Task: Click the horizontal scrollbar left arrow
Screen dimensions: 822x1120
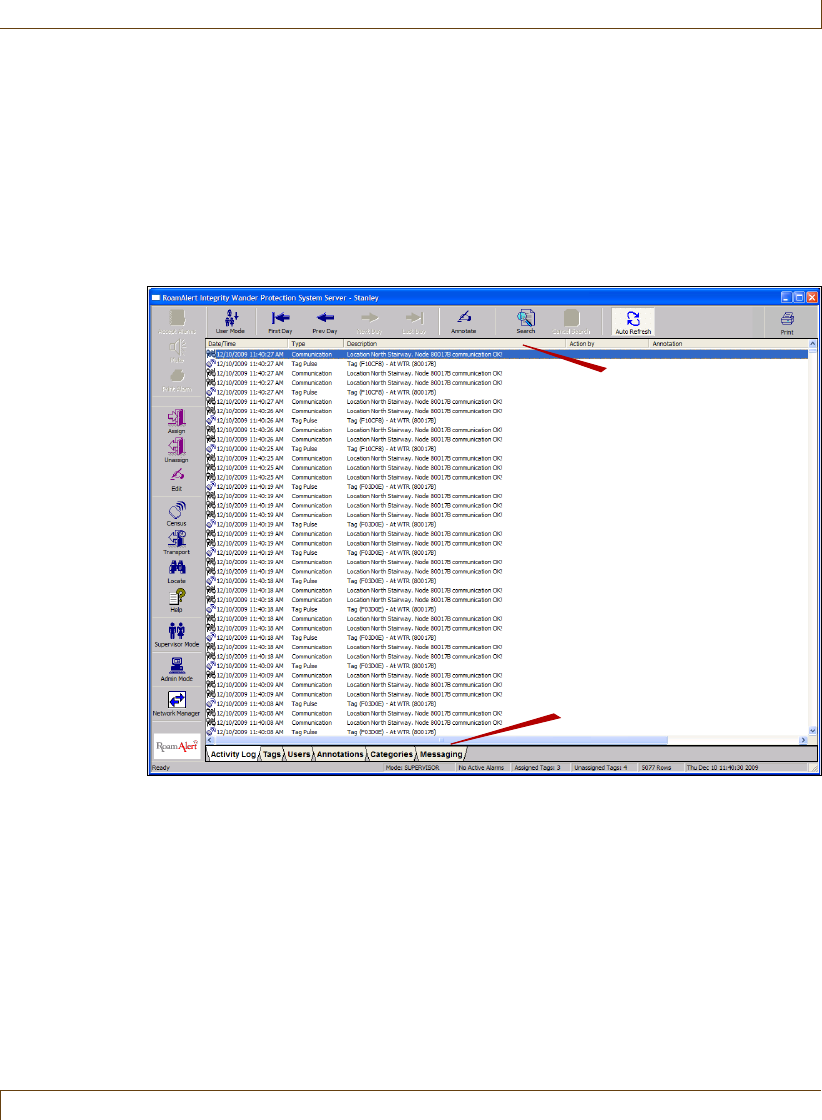Action: click(210, 741)
